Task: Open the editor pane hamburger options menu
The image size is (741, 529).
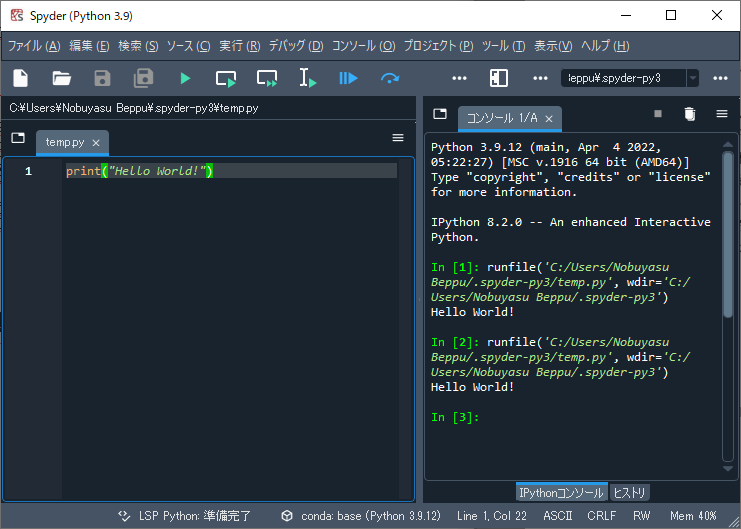Action: (398, 138)
